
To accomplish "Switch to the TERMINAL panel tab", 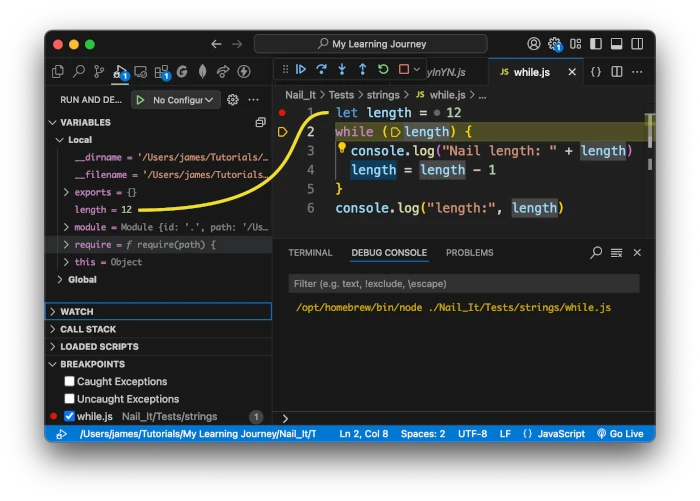I will [310, 253].
